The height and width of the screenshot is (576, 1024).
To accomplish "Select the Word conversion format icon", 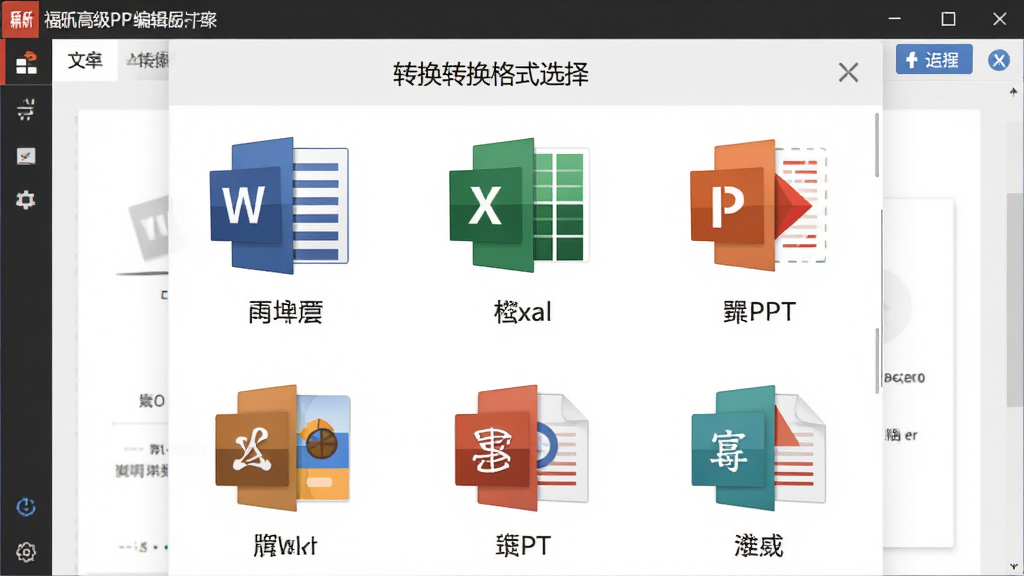I will 279,205.
